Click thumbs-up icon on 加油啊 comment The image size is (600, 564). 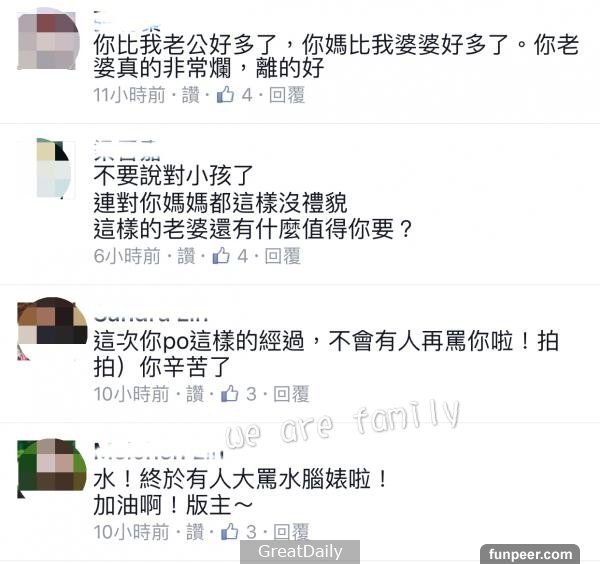tap(230, 531)
